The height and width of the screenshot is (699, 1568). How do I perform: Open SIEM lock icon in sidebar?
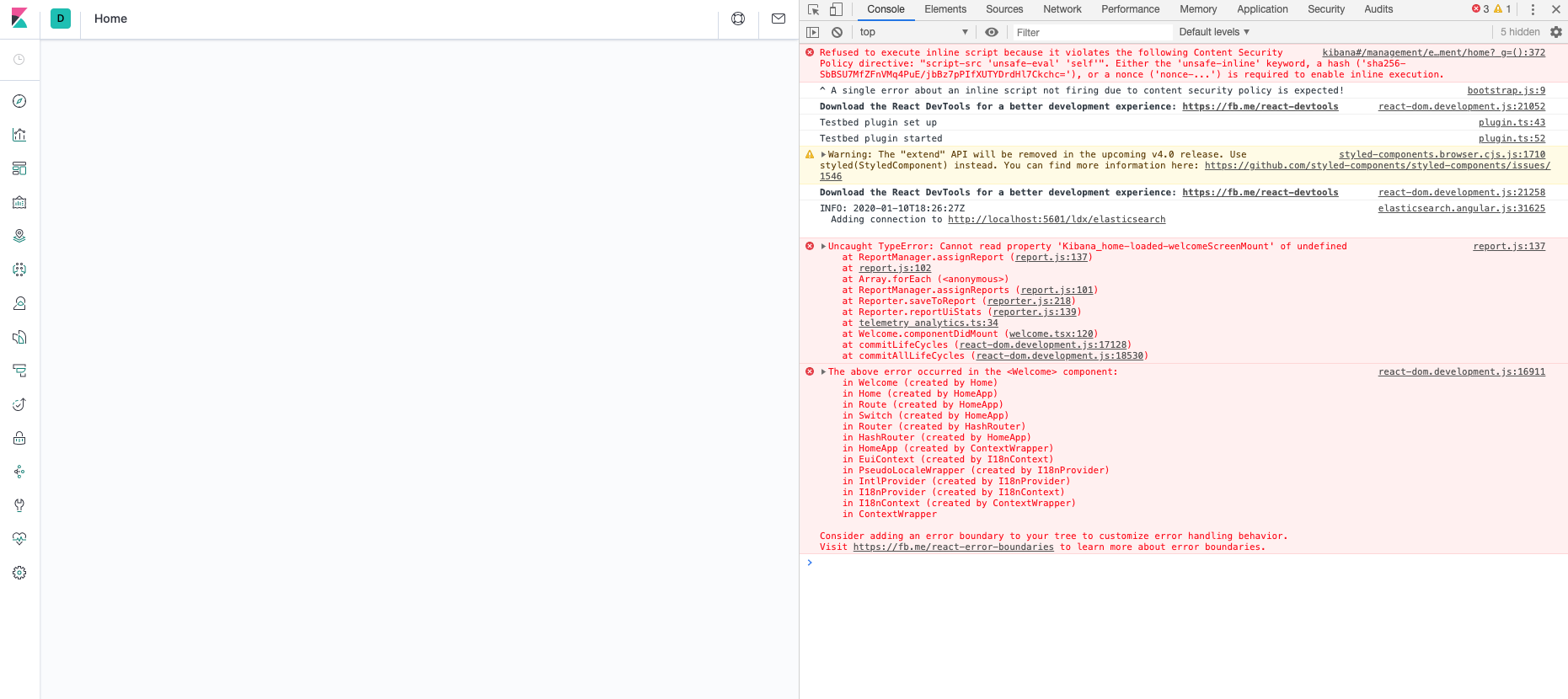click(x=19, y=438)
